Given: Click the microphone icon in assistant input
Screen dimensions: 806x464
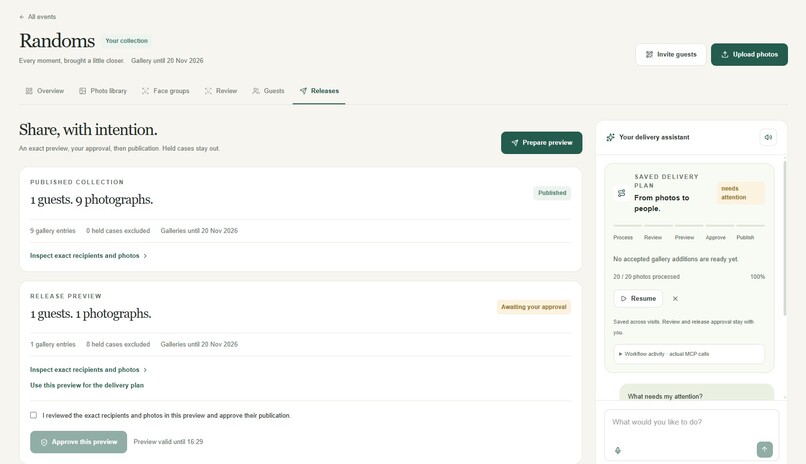Looking at the screenshot, I should 618,450.
